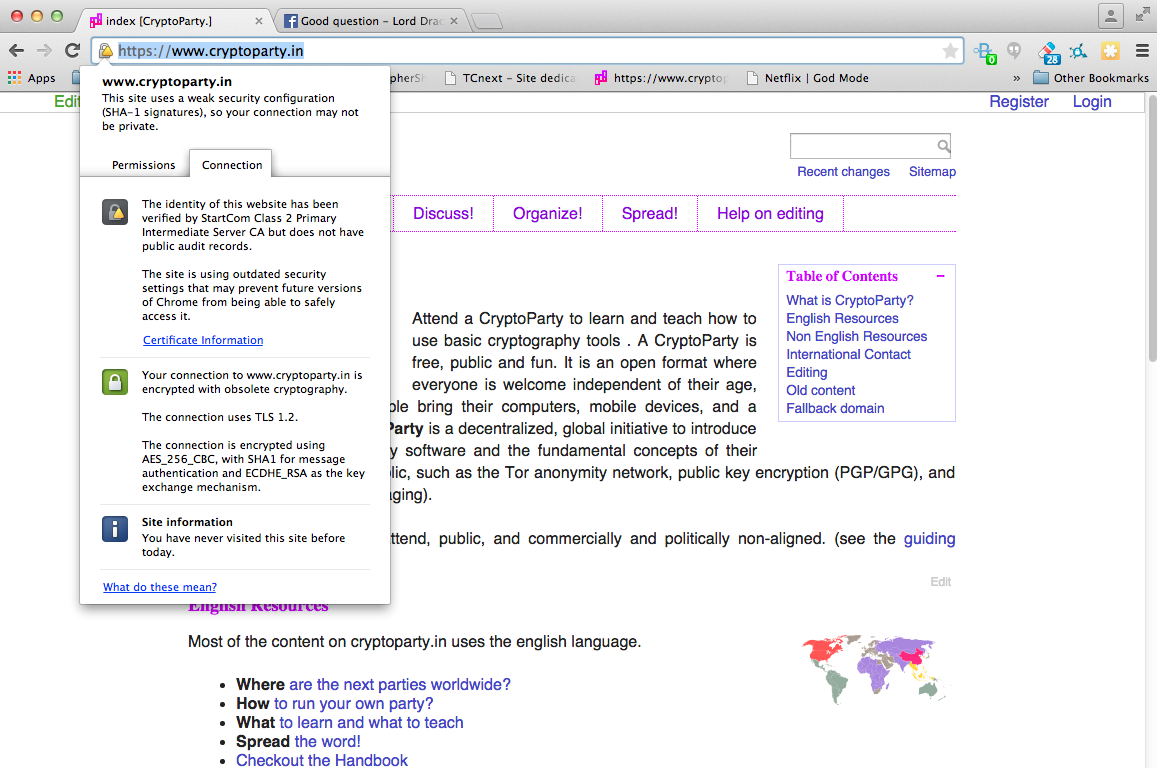Click the browser back arrow

coord(16,51)
